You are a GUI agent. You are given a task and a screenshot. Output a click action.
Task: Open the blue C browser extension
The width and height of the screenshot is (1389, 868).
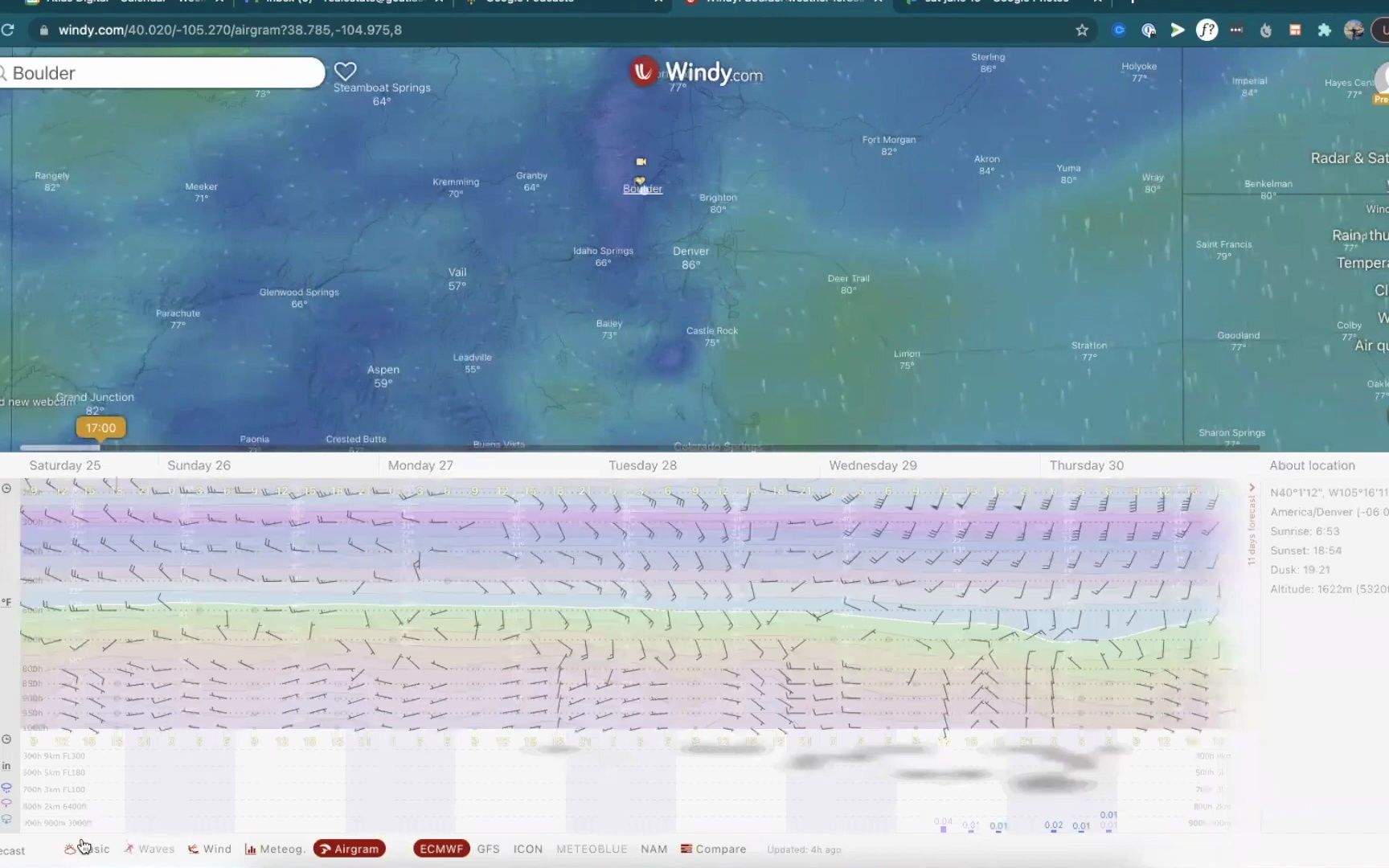click(1118, 30)
